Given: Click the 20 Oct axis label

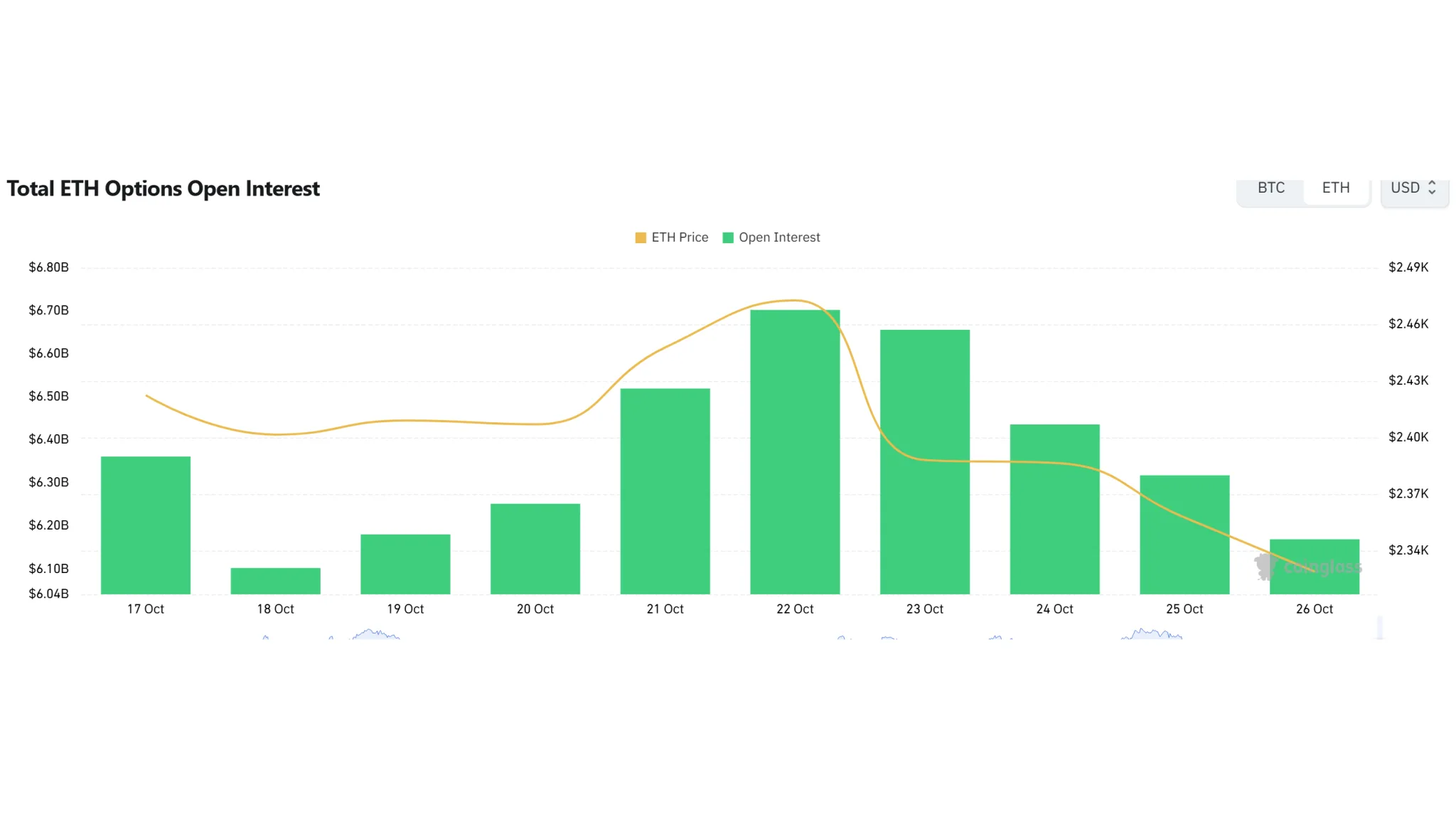Looking at the screenshot, I should [x=535, y=609].
